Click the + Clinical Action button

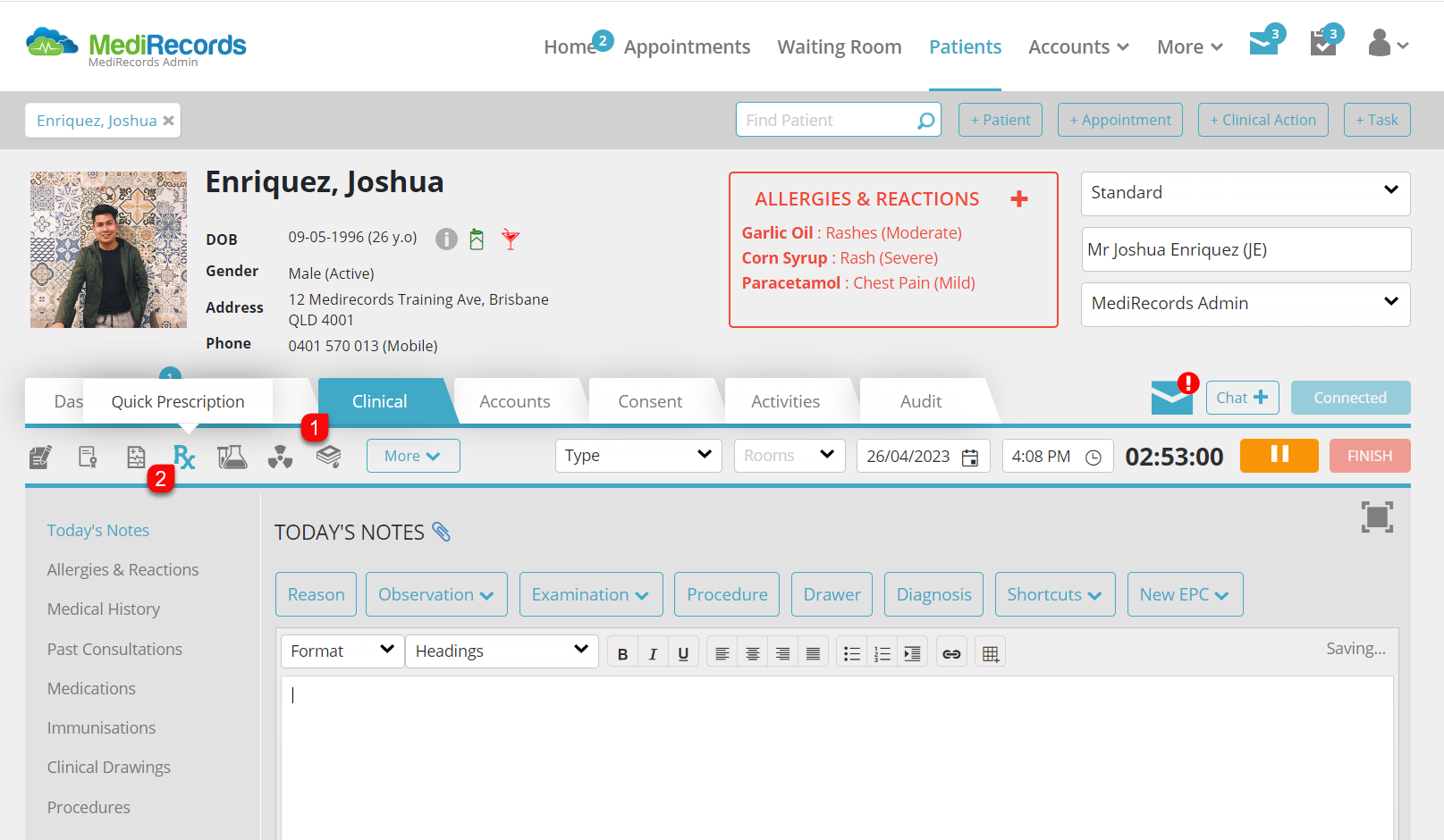tap(1263, 120)
